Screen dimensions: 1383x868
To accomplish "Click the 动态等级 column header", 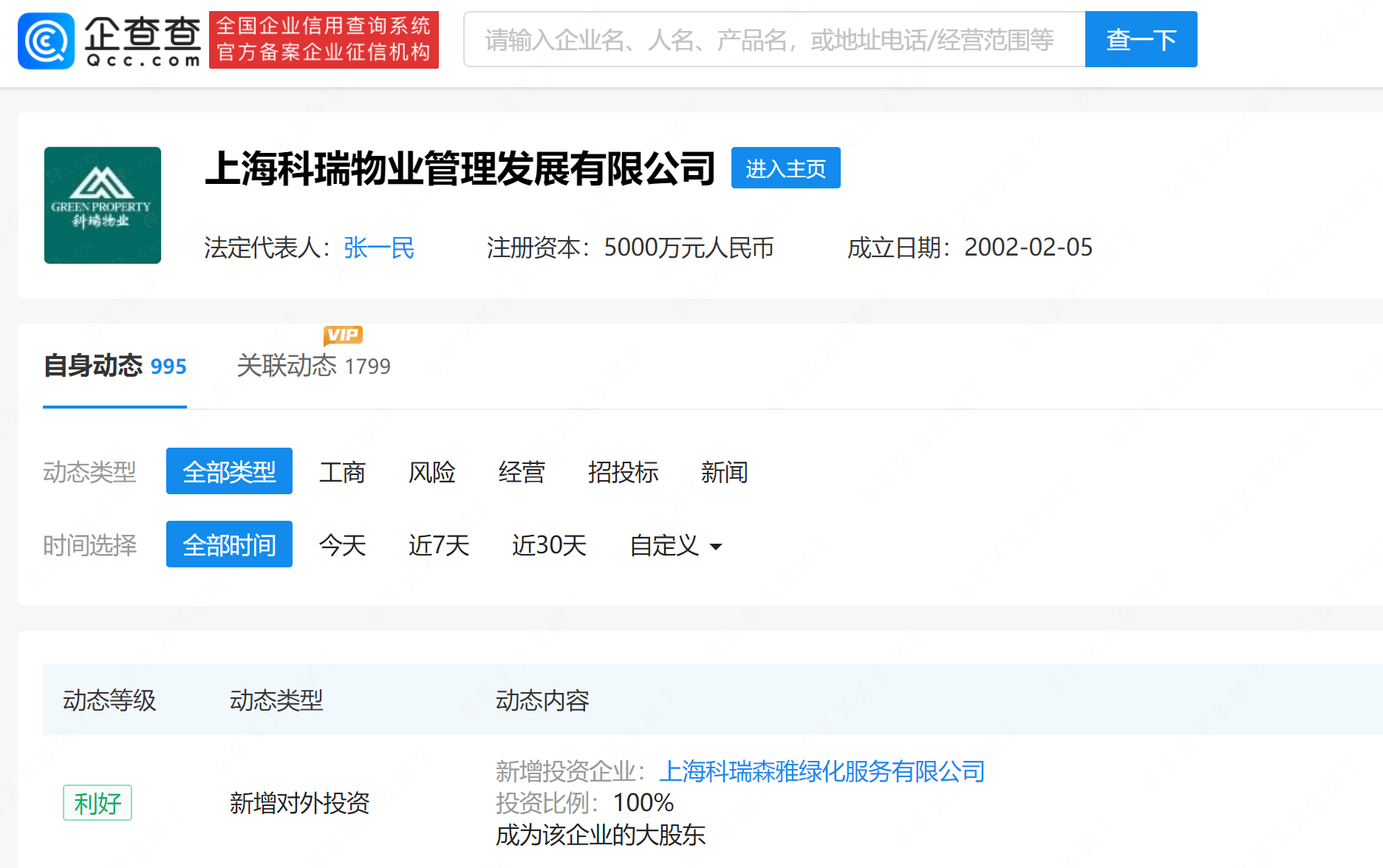I will [109, 700].
